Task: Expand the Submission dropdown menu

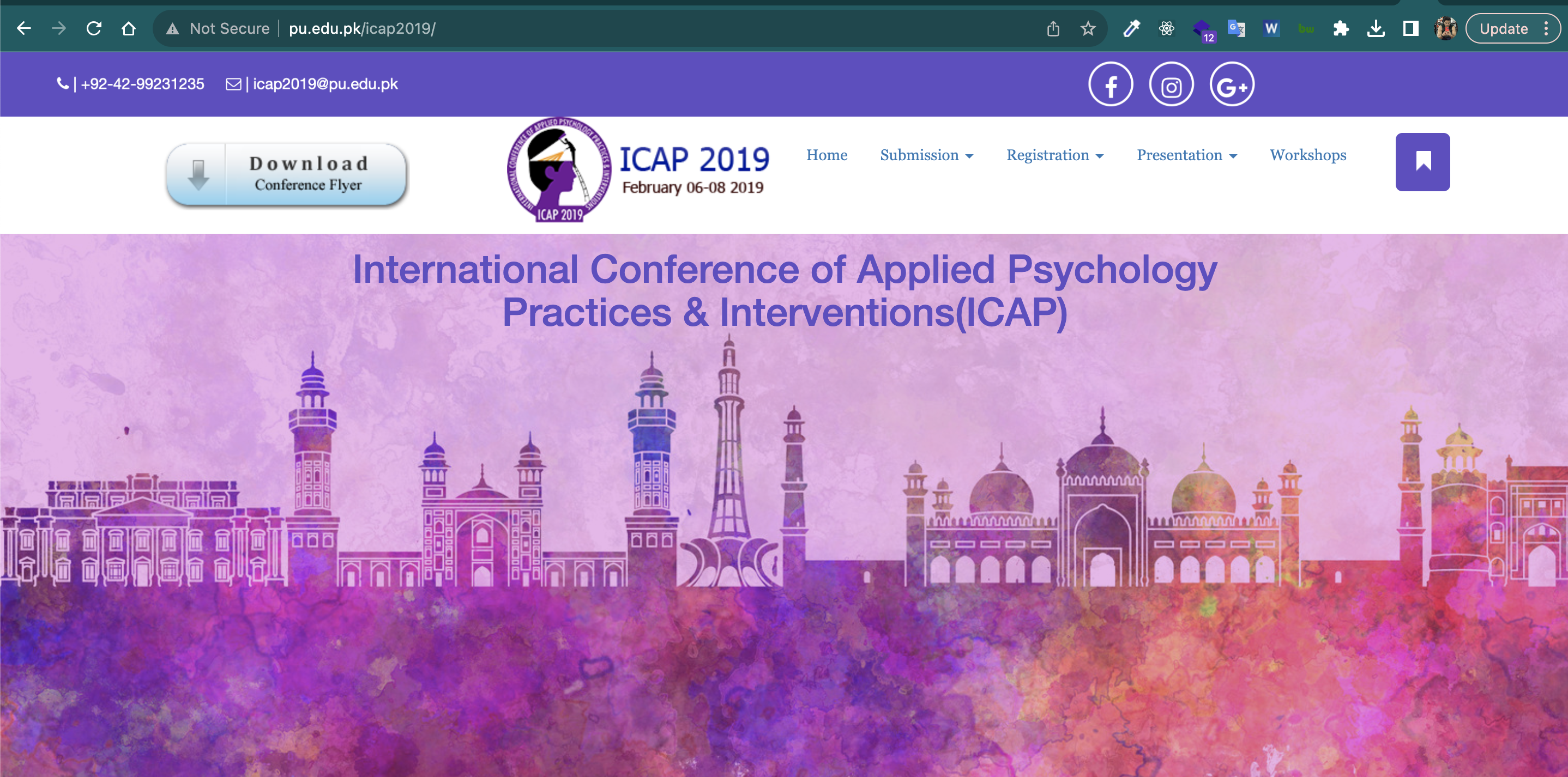Action: click(926, 156)
